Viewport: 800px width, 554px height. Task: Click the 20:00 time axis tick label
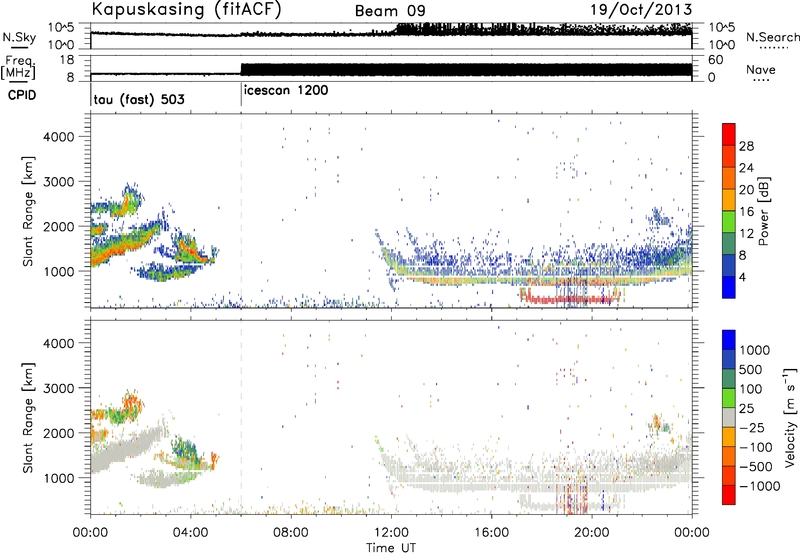click(x=591, y=533)
